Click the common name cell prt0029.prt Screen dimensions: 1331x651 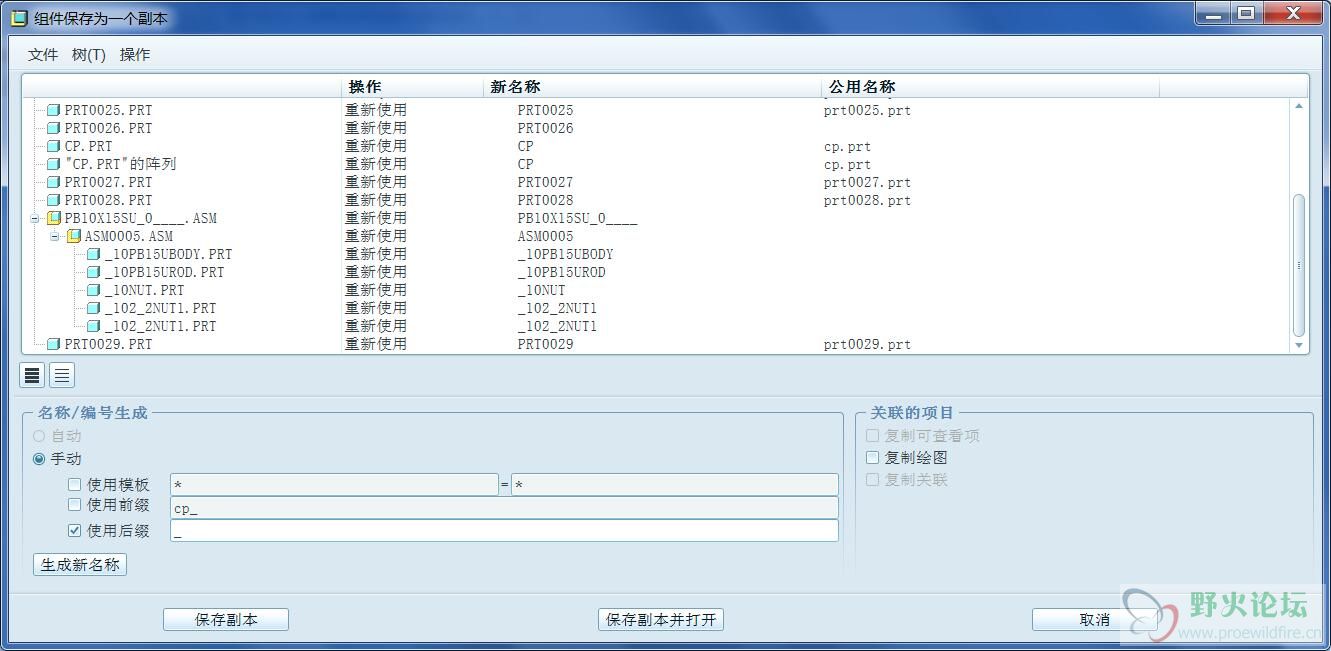[x=867, y=344]
